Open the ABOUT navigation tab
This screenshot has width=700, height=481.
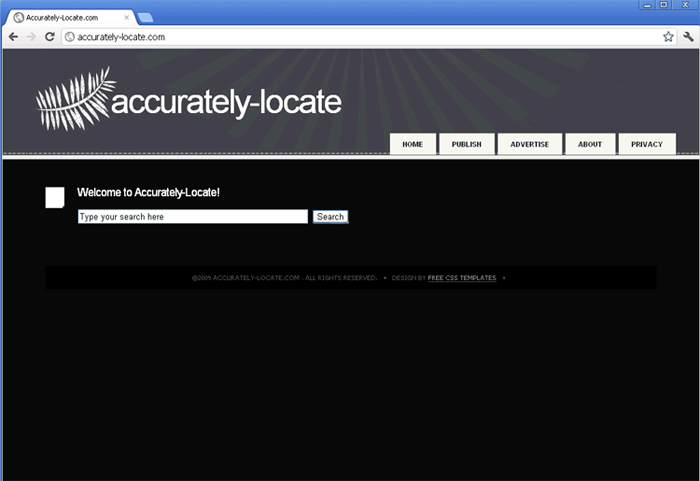pos(590,144)
